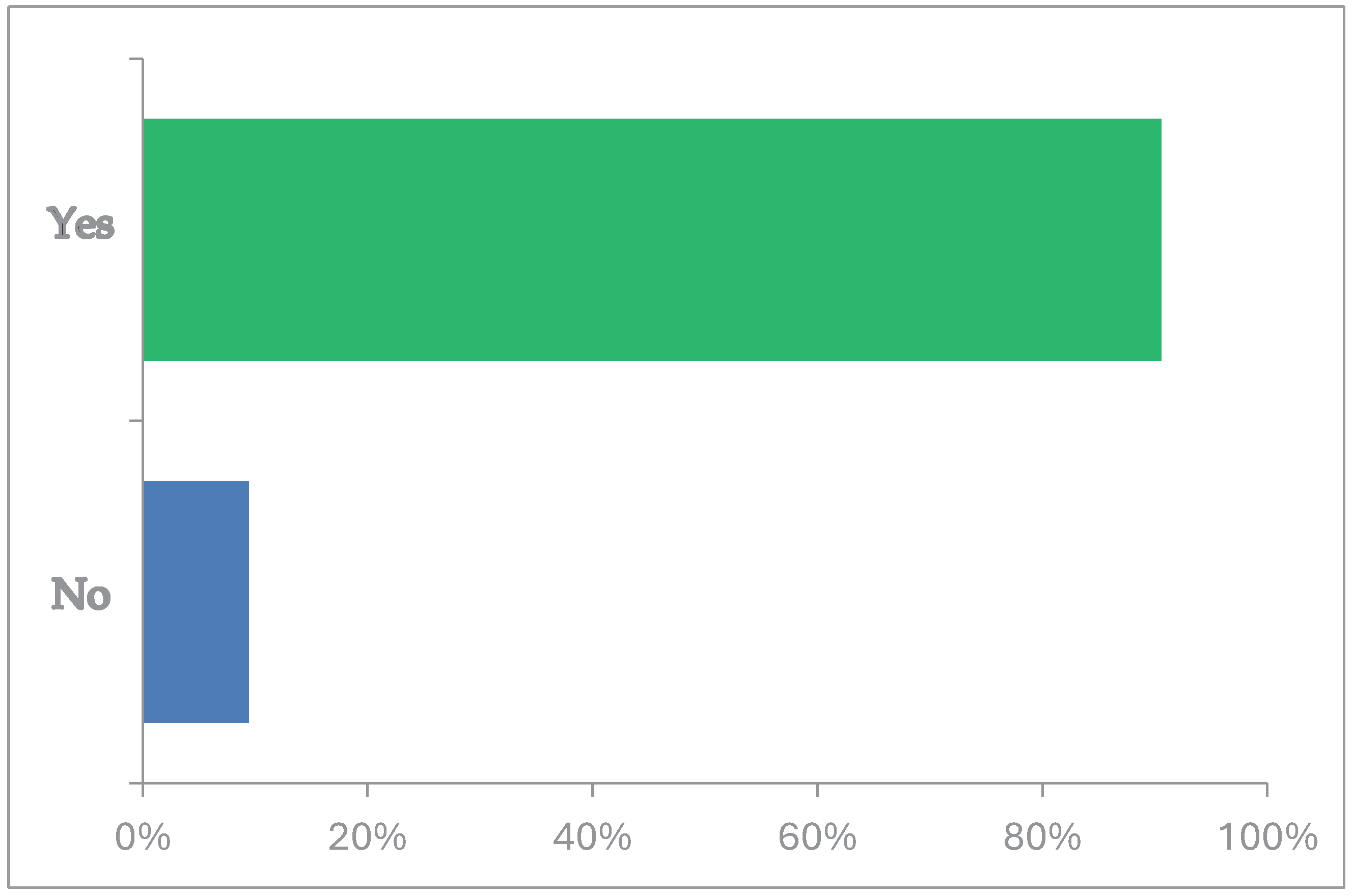Click the 0% axis label
The image size is (1353, 896).
(x=143, y=838)
